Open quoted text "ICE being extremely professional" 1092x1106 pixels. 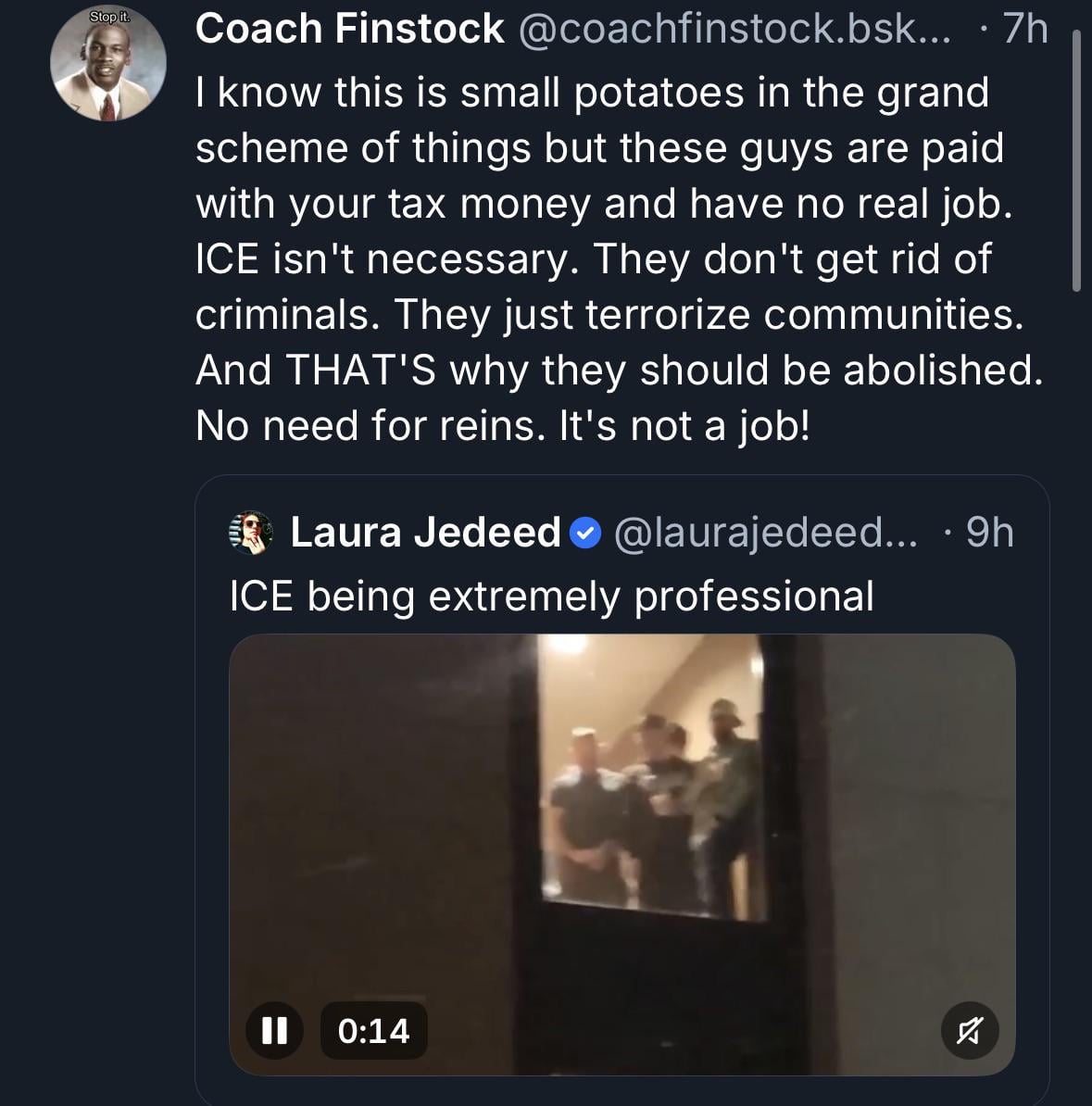pos(551,596)
